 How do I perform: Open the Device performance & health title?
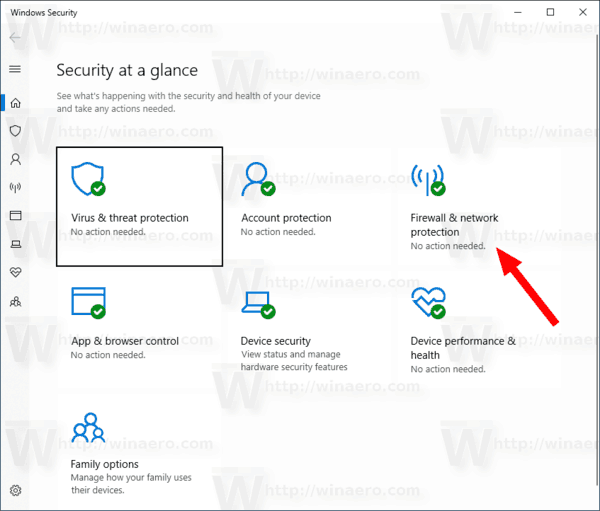[463, 348]
